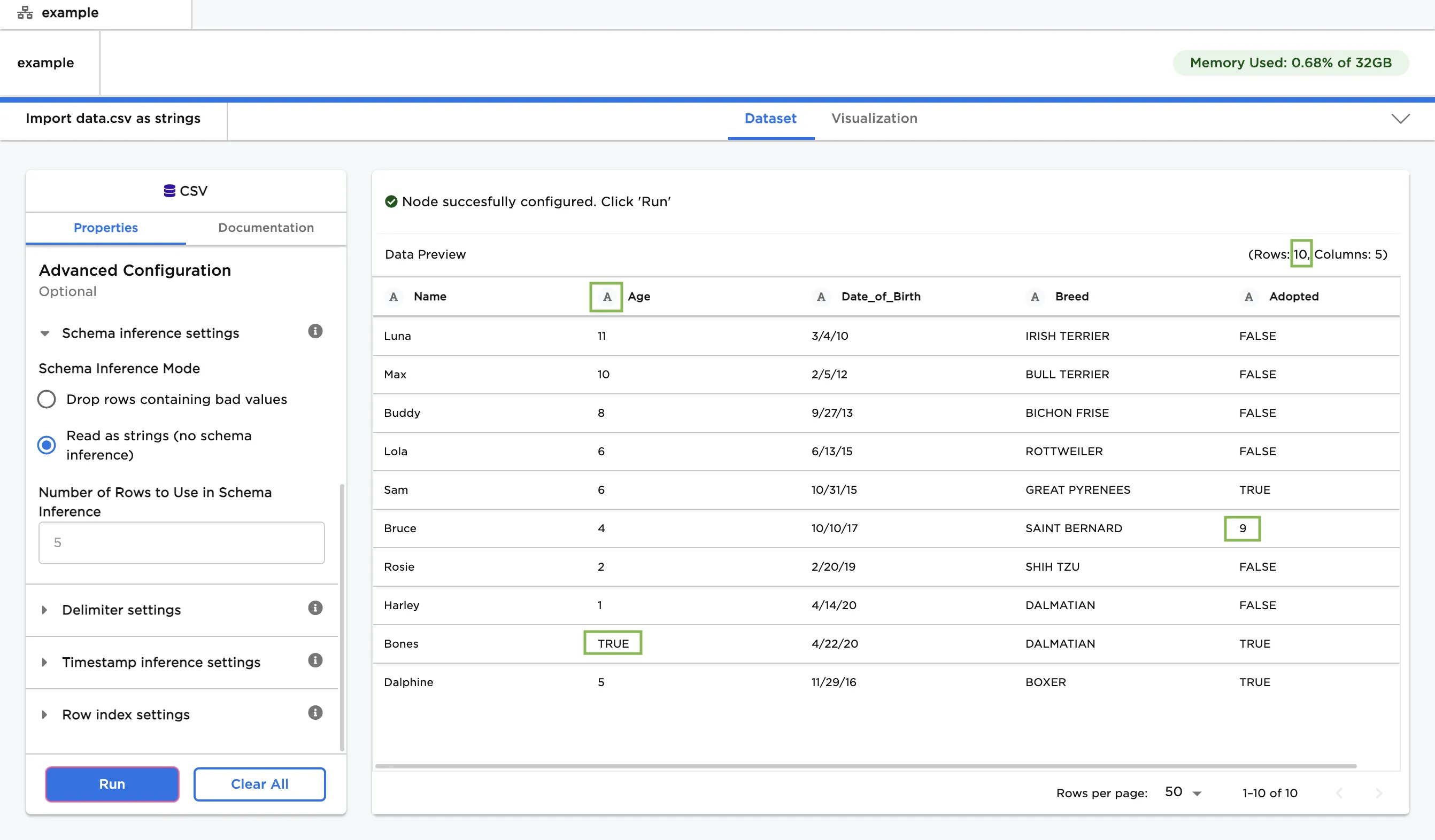Select the Drop rows containing bad values option
This screenshot has height=840, width=1435.
click(x=47, y=399)
